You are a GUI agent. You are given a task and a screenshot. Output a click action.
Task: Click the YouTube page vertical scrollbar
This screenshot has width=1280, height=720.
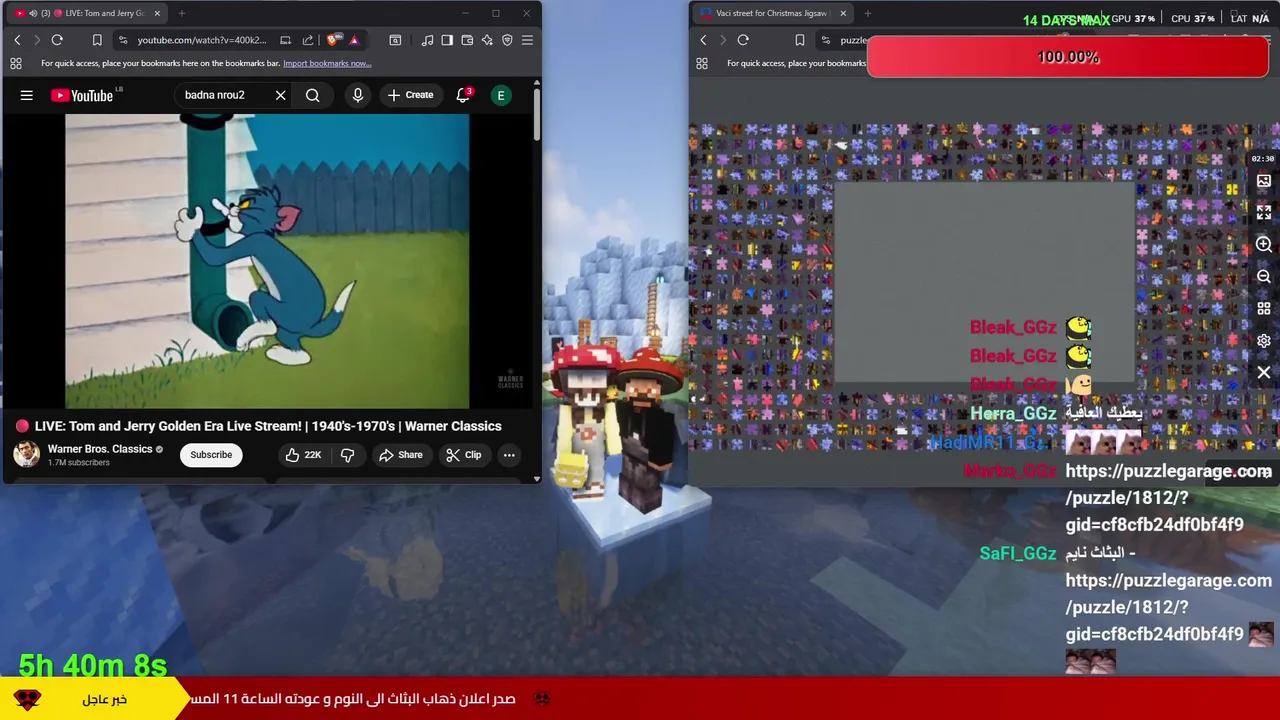pyautogui.click(x=537, y=115)
